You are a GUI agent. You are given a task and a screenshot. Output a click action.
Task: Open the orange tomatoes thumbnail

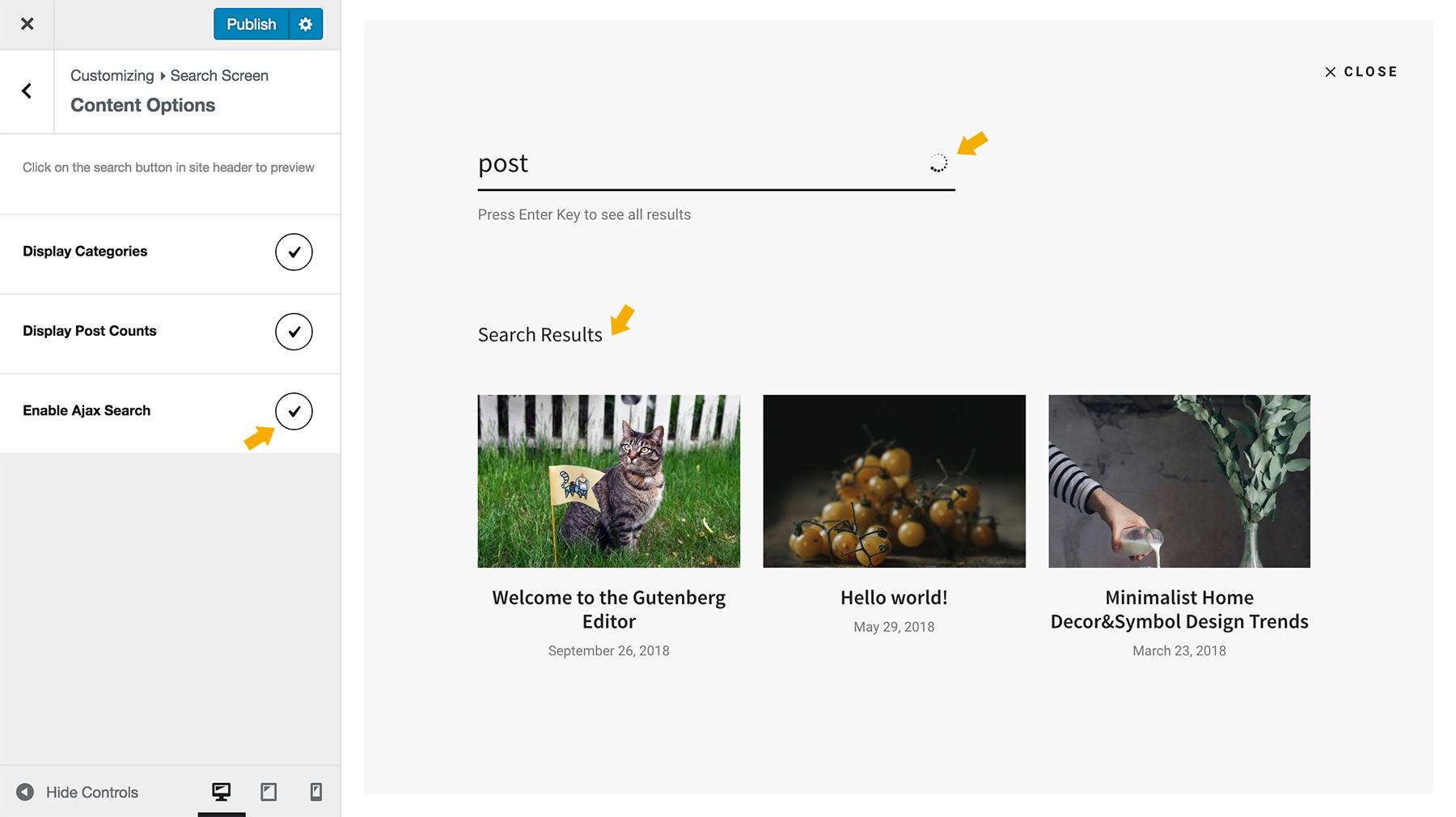click(894, 481)
